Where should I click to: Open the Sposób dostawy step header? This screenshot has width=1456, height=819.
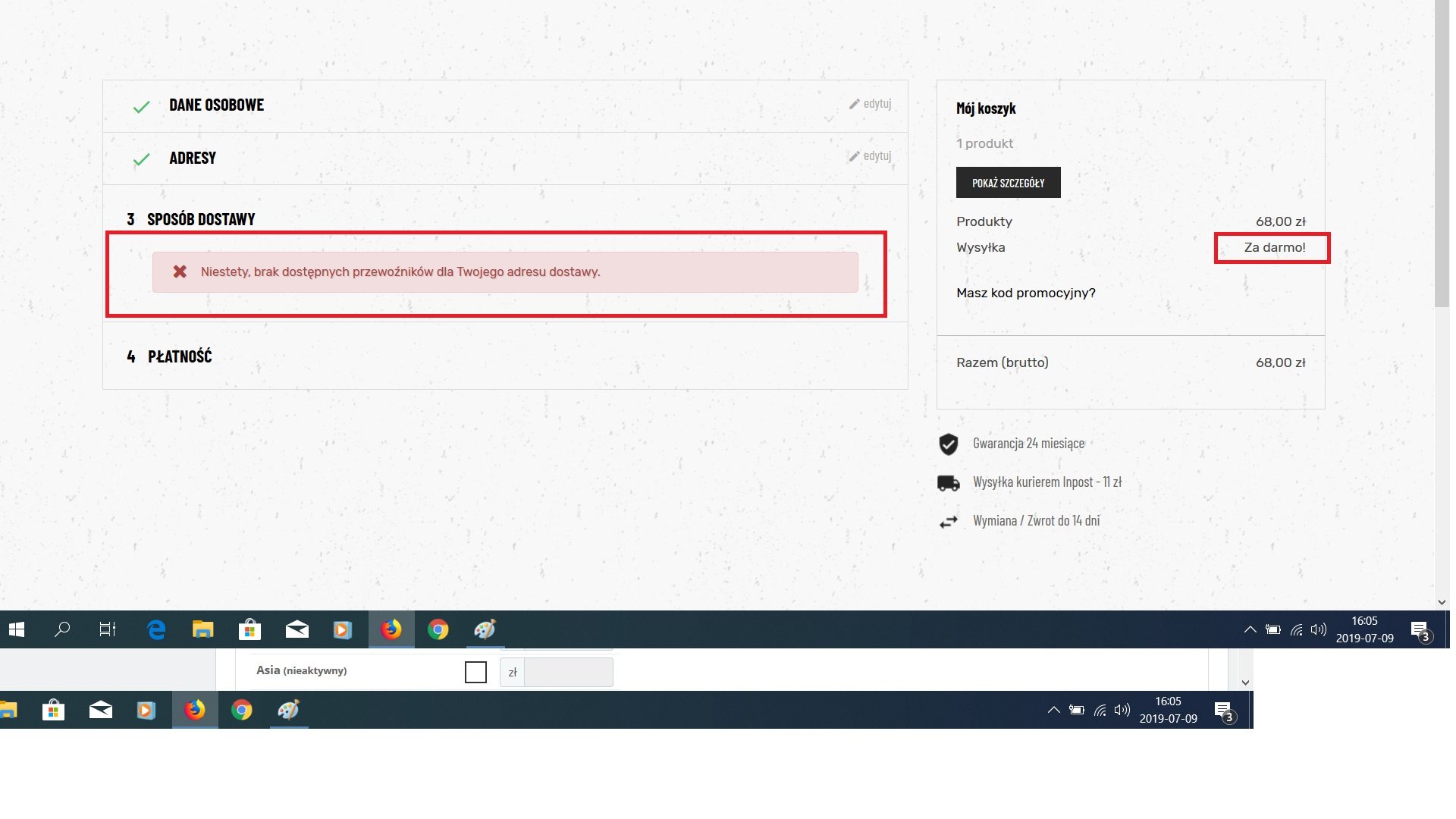200,219
